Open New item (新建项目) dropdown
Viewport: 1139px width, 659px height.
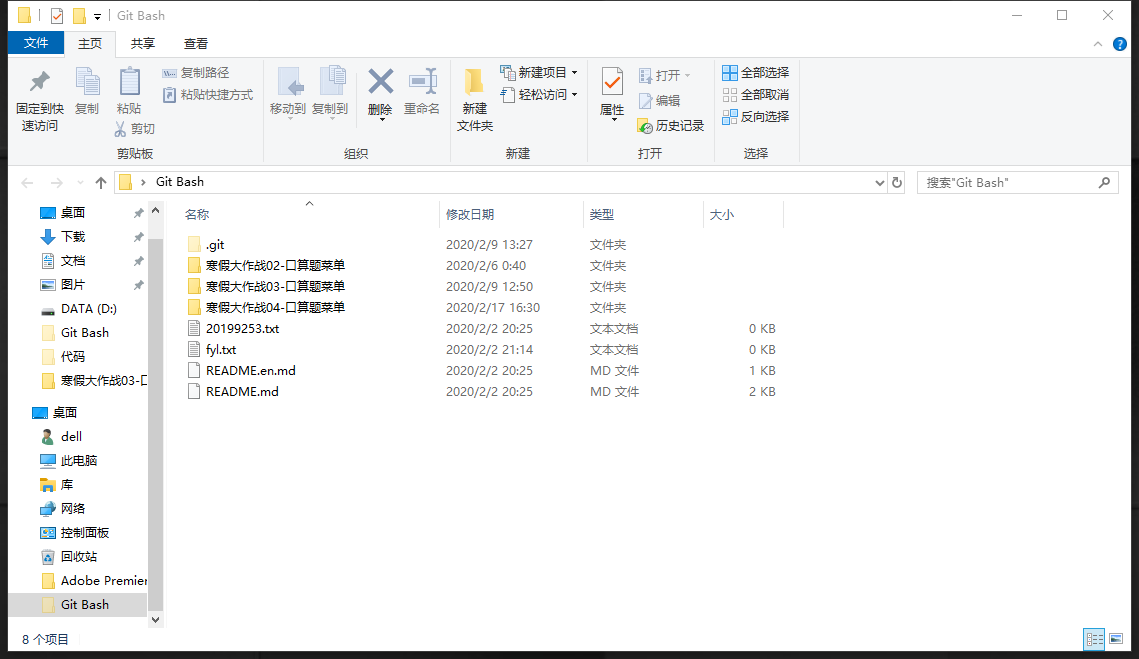(x=539, y=73)
